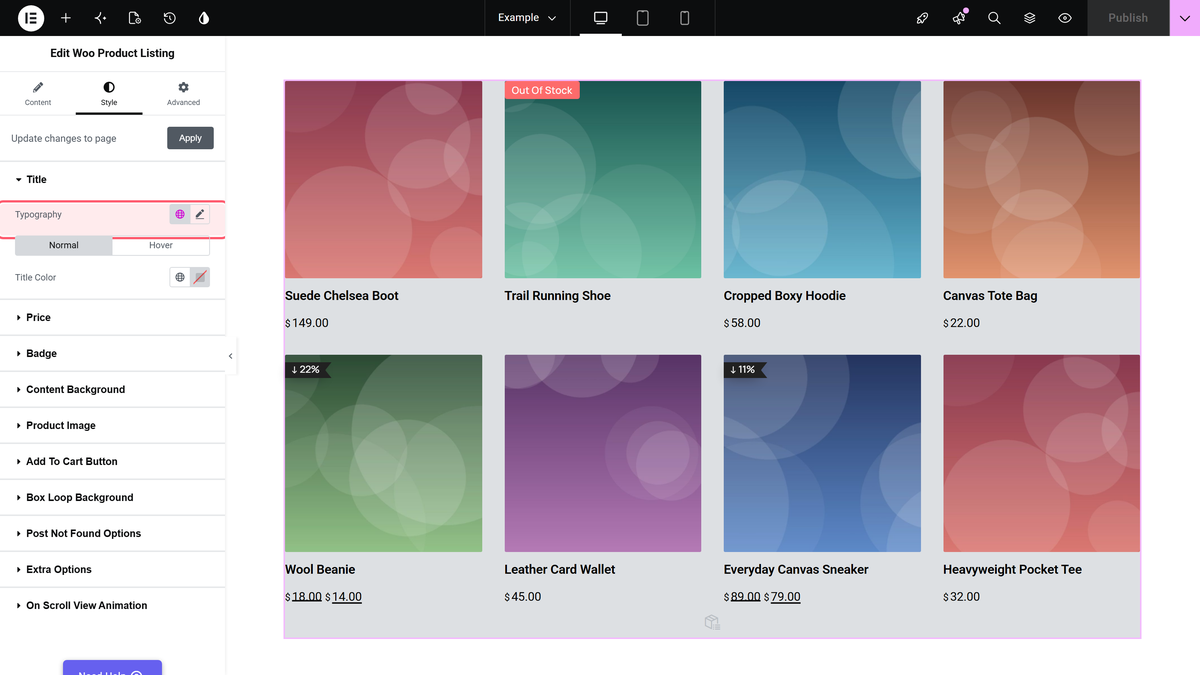Click the plus Add Element icon
1200x675 pixels.
tap(66, 18)
